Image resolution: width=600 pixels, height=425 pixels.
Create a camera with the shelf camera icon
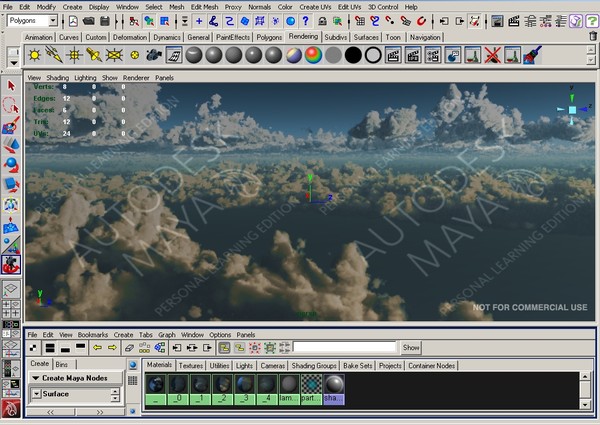tap(154, 55)
